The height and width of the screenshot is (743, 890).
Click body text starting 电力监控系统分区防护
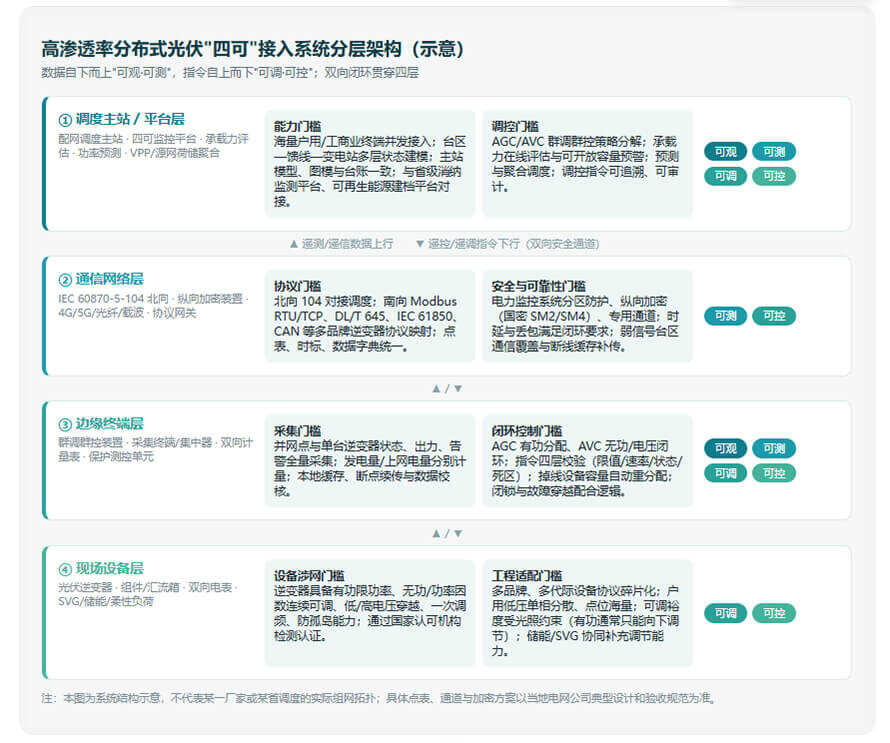pos(586,324)
